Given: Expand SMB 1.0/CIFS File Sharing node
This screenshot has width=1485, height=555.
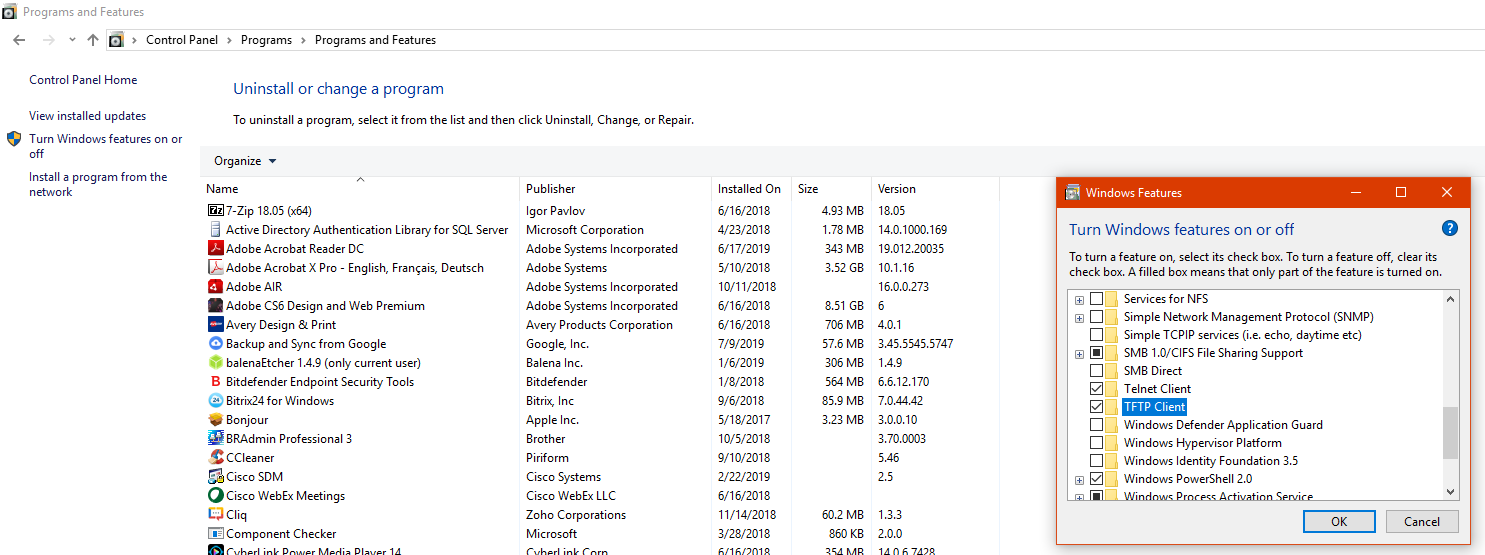Looking at the screenshot, I should [1079, 354].
